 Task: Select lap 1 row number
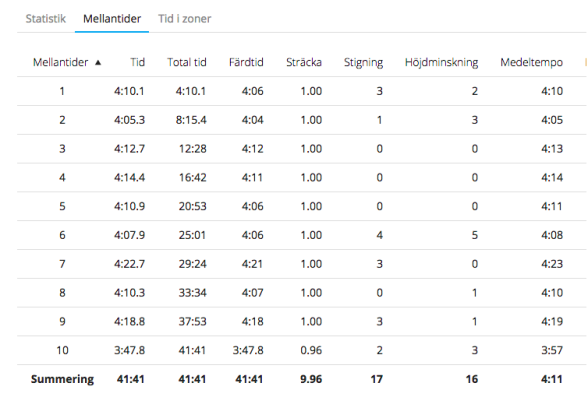click(62, 91)
